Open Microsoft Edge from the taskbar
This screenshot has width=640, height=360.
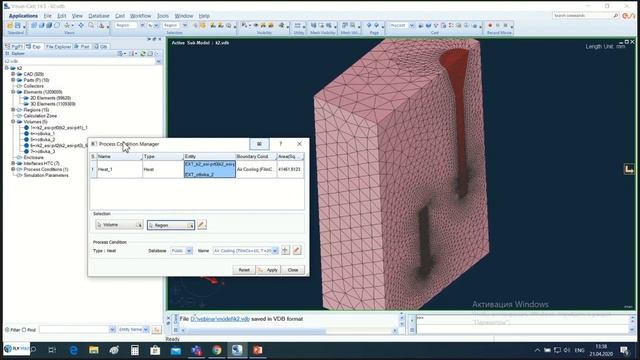click(73, 350)
